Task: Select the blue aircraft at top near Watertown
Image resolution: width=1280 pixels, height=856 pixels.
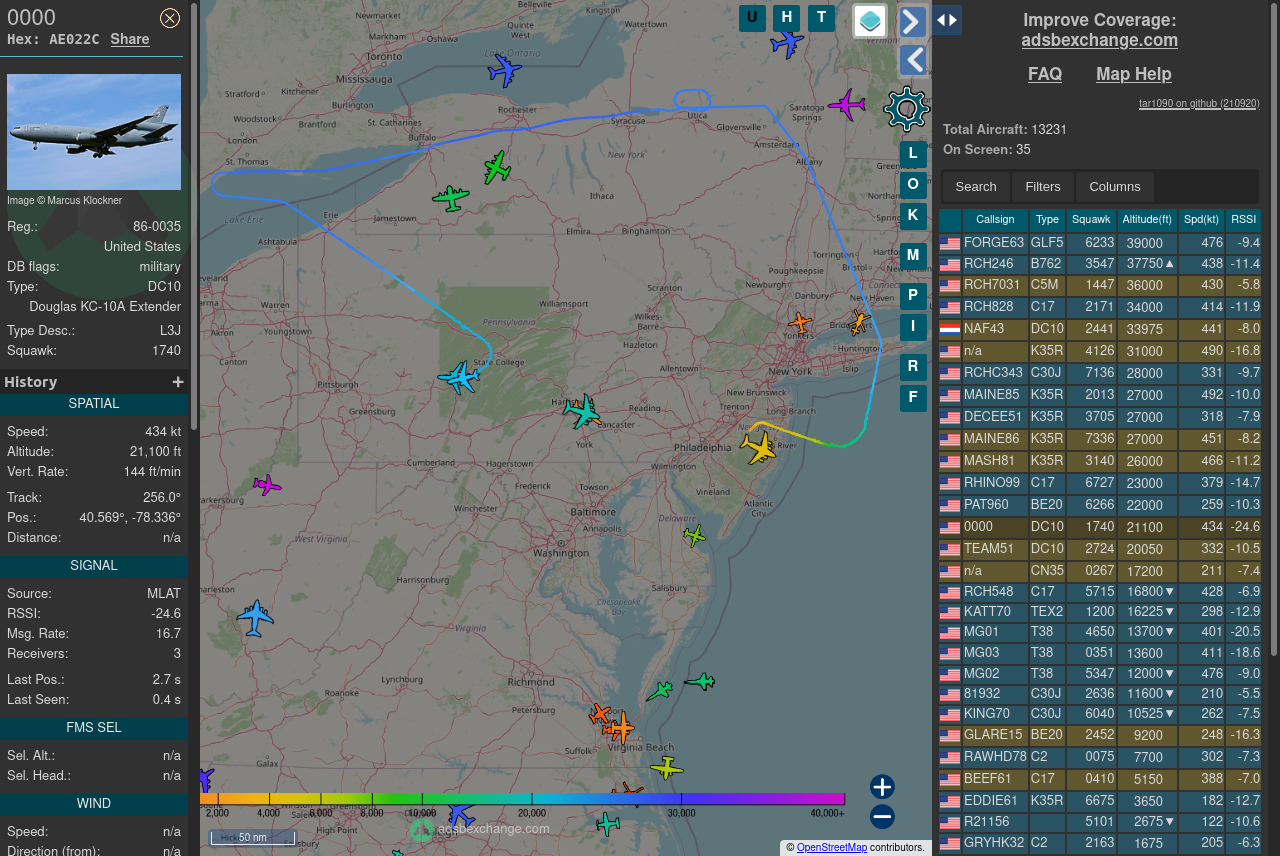Action: pyautogui.click(x=788, y=43)
